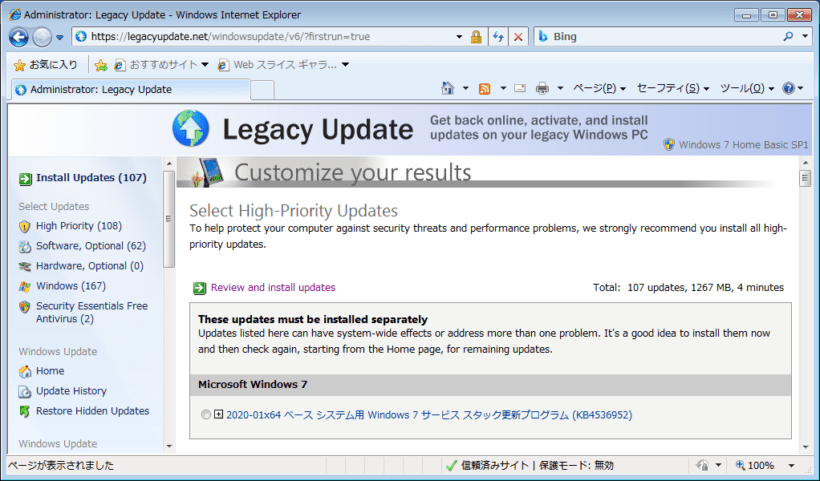Click 信頼済みサイト security zone status text

pyautogui.click(x=495, y=465)
